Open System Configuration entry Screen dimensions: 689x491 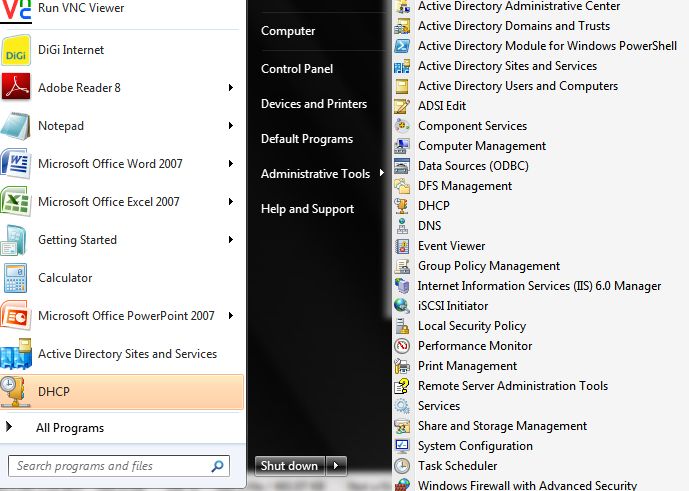click(x=475, y=446)
